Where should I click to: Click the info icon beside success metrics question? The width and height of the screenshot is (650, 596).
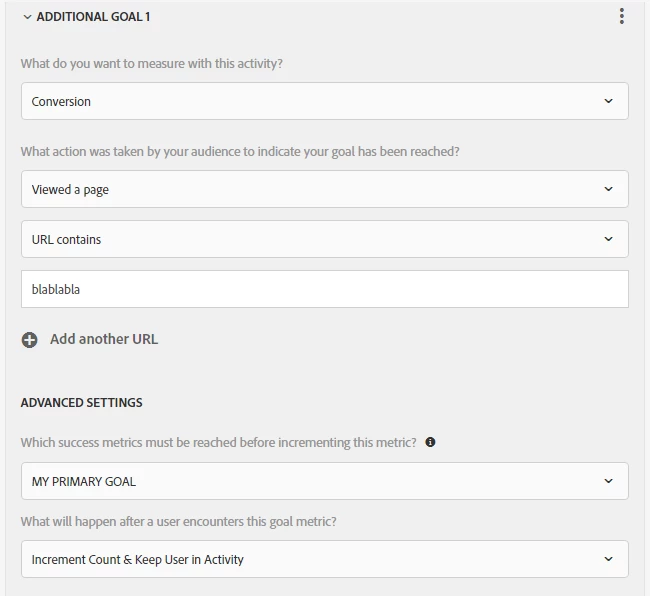(430, 442)
